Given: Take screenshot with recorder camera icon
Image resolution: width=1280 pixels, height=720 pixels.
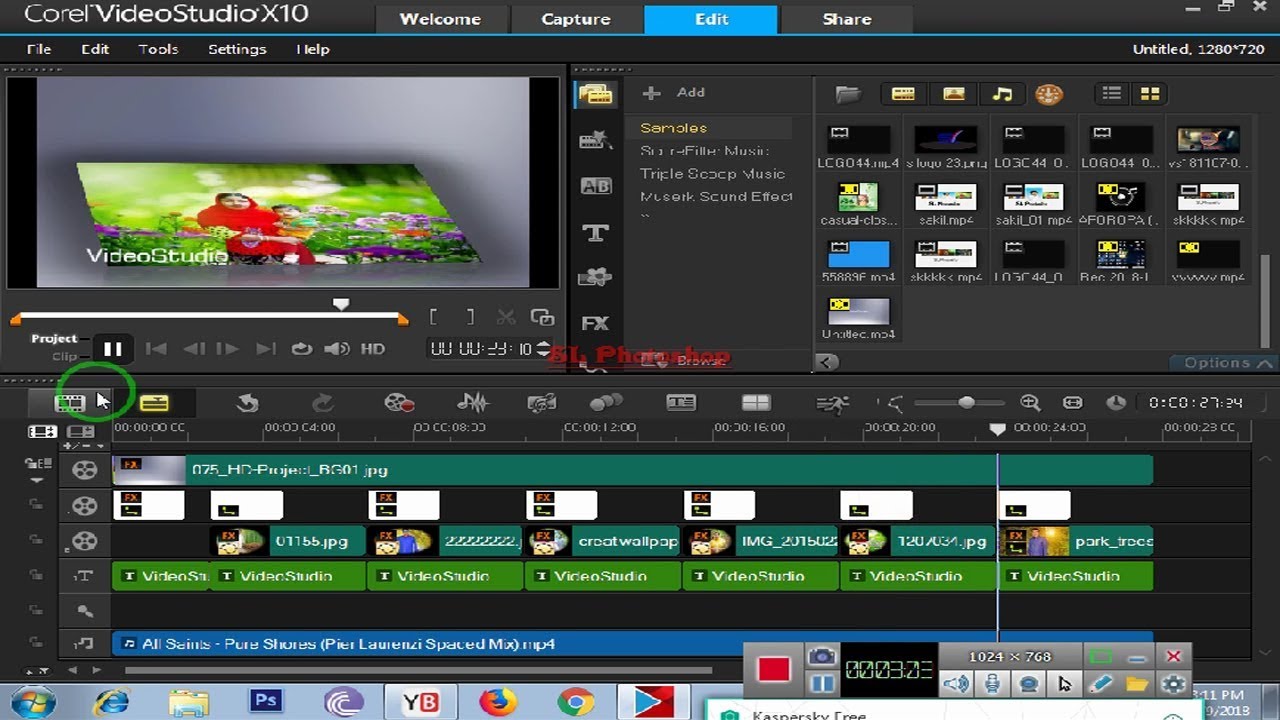Looking at the screenshot, I should coord(822,656).
